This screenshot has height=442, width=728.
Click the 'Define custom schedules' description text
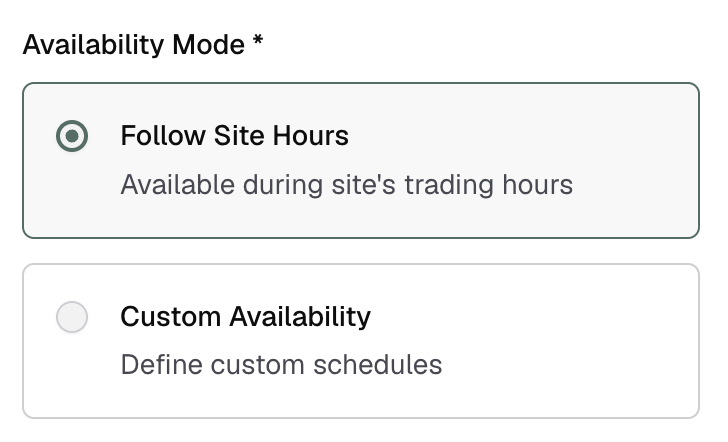pos(281,364)
